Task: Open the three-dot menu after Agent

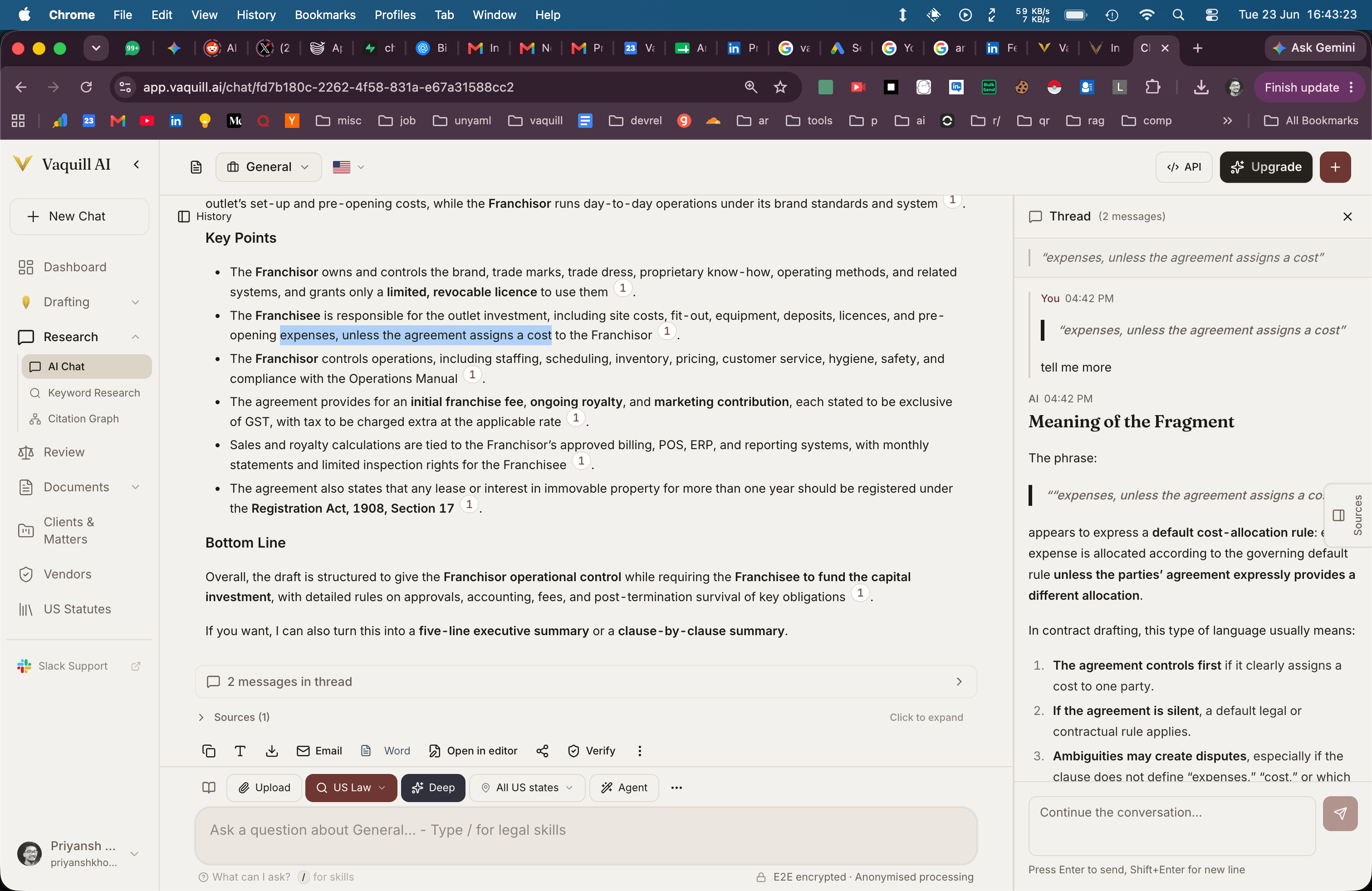Action: 676,787
